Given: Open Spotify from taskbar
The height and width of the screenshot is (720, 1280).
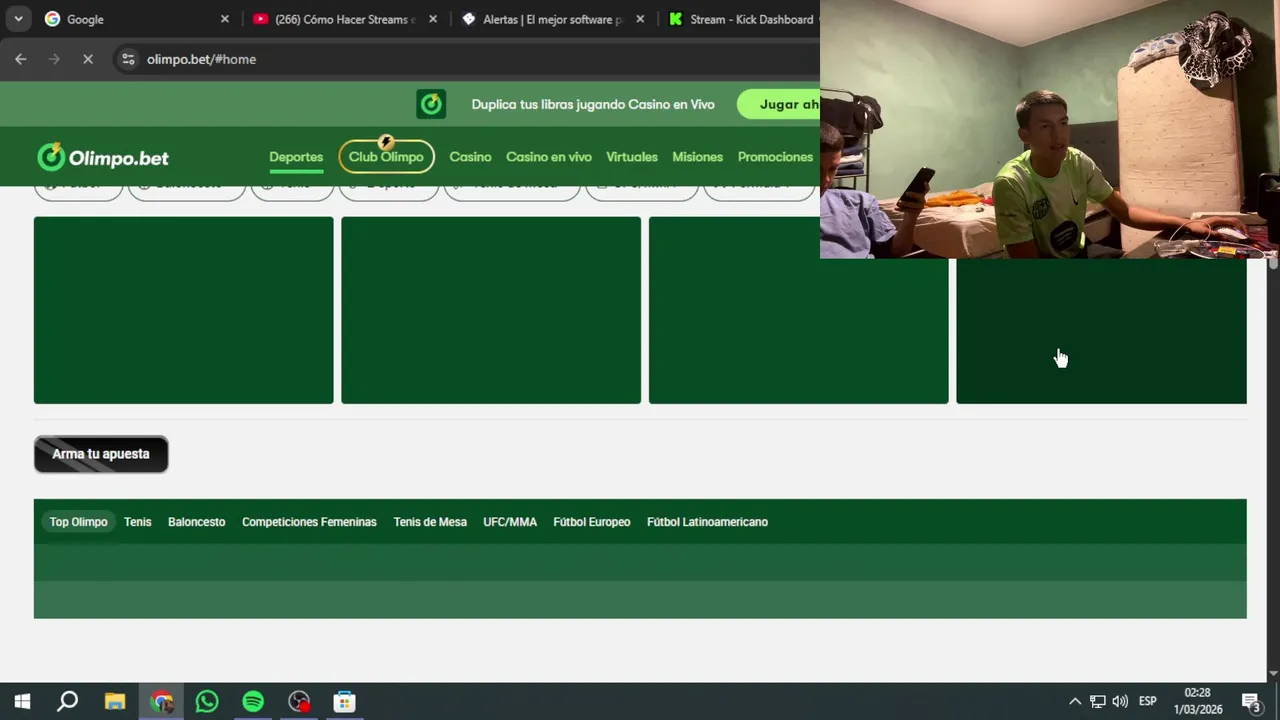Looking at the screenshot, I should 253,701.
